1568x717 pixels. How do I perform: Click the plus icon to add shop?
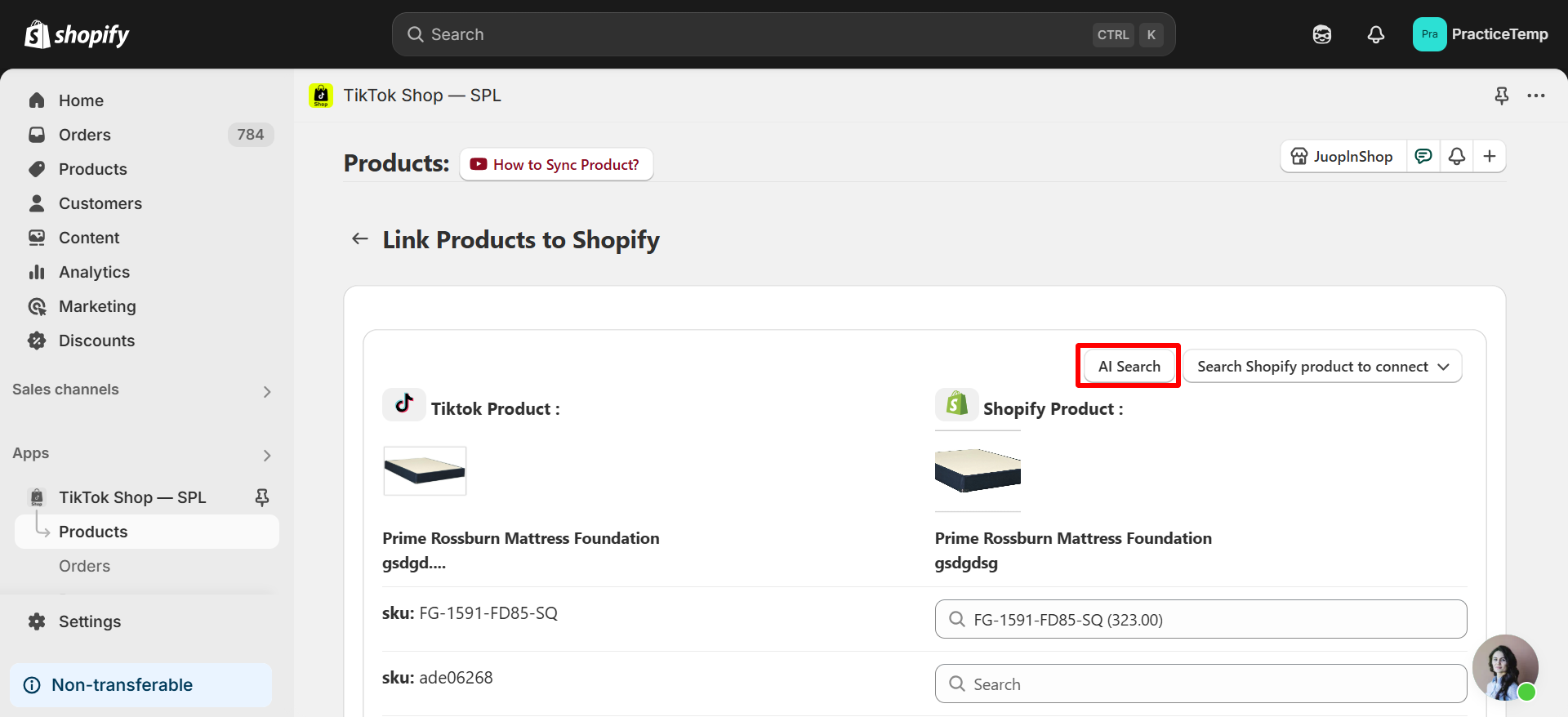[1490, 156]
